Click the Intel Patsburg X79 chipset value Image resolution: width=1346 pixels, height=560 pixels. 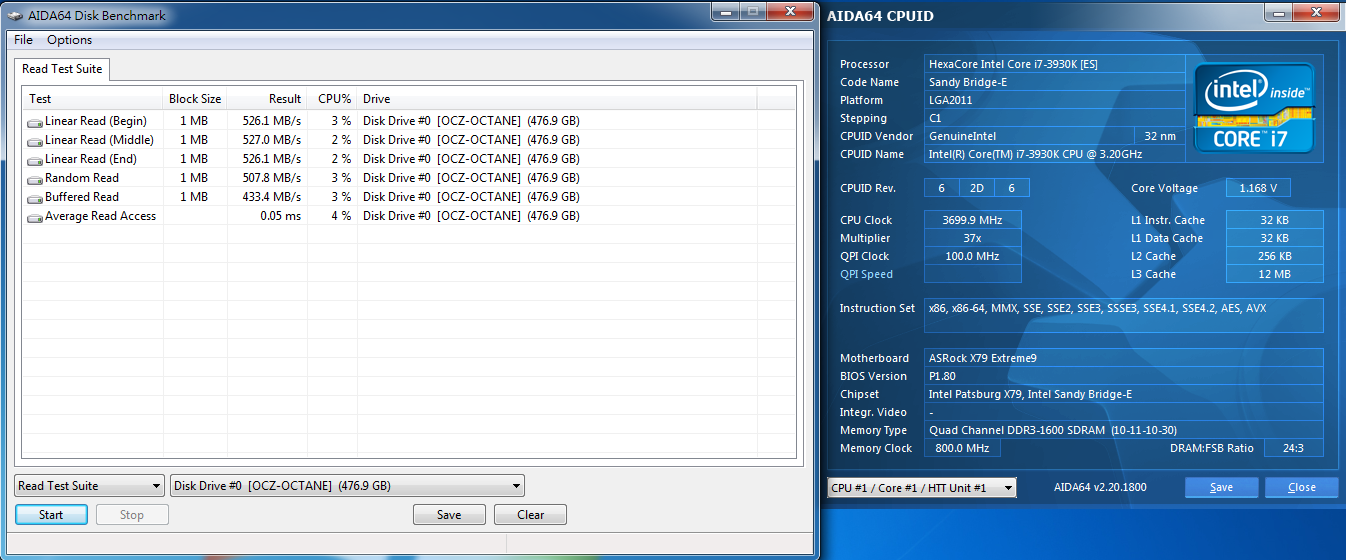tap(1124, 394)
